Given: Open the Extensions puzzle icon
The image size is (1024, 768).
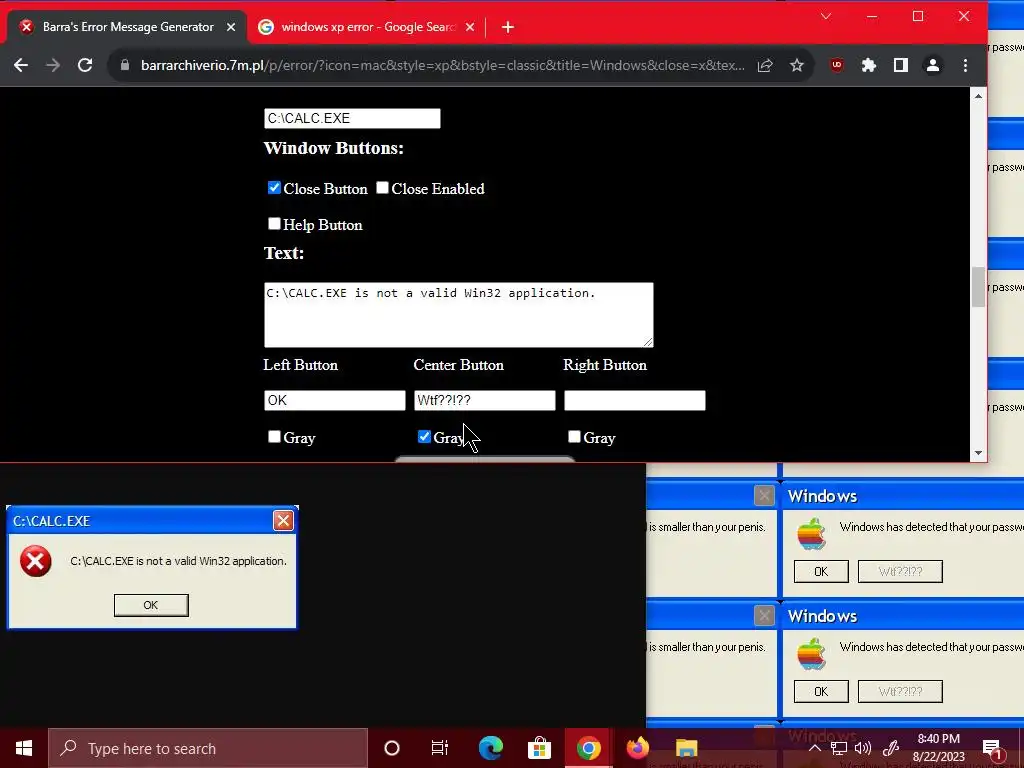Looking at the screenshot, I should [x=869, y=65].
